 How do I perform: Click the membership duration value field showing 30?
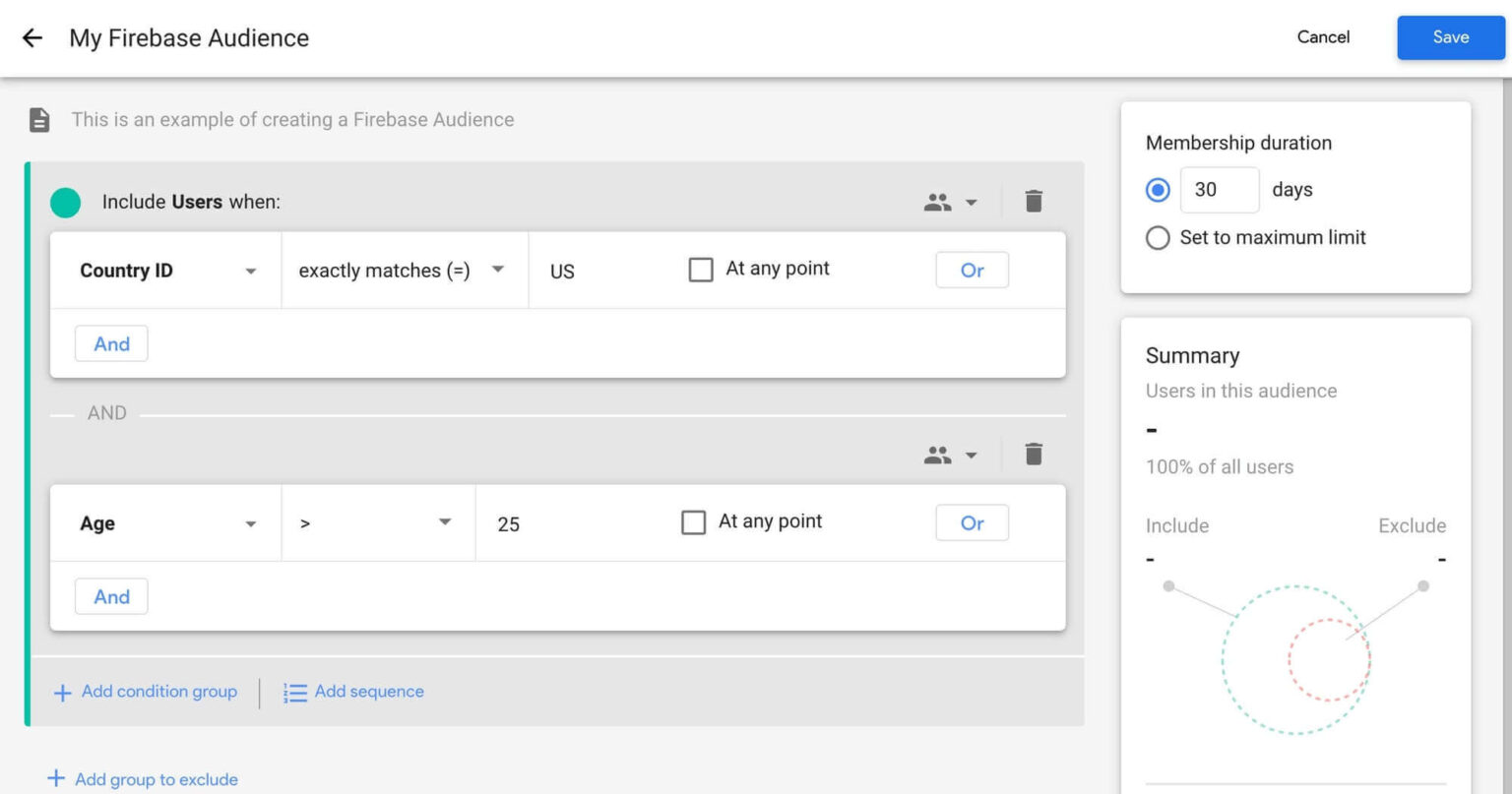pyautogui.click(x=1219, y=189)
